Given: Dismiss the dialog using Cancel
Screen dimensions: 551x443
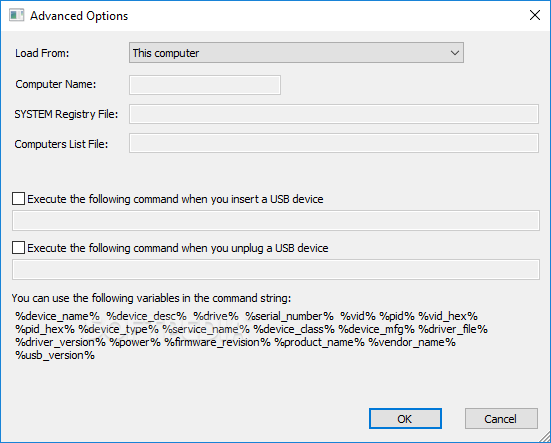Looking at the screenshot, I should pyautogui.click(x=501, y=418).
